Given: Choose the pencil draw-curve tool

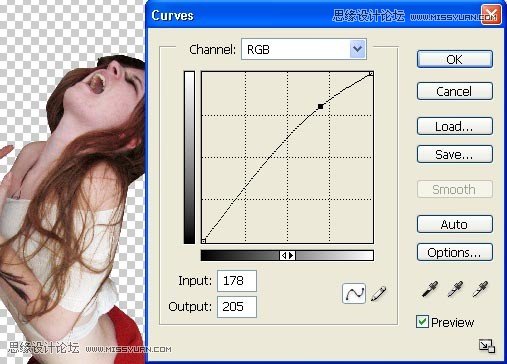Looking at the screenshot, I should point(378,293).
